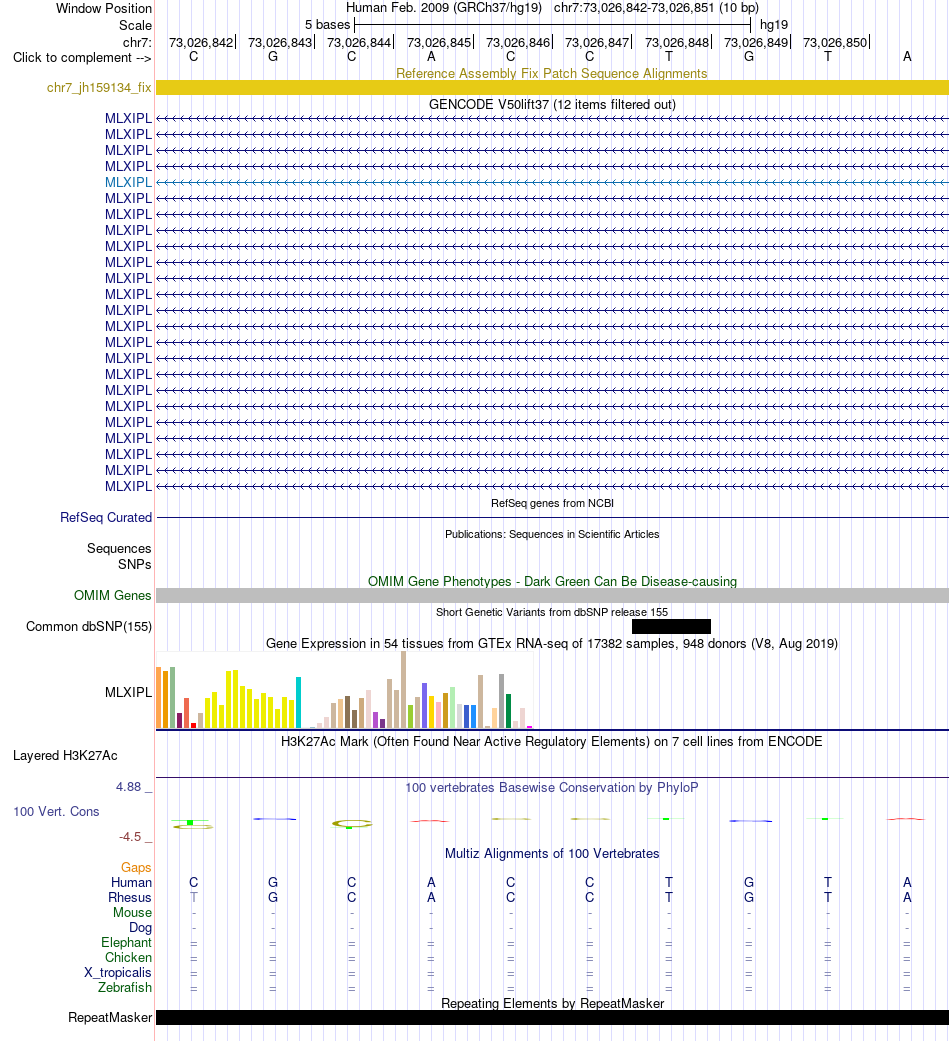Select the Rhesus species row label
Viewport: 950px width, 1041px height.
tap(130, 898)
